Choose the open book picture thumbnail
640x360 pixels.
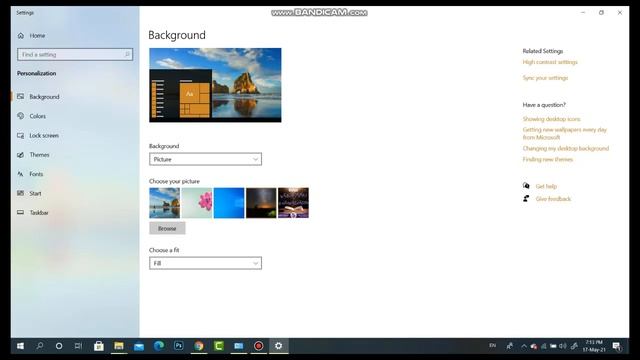tap(293, 203)
